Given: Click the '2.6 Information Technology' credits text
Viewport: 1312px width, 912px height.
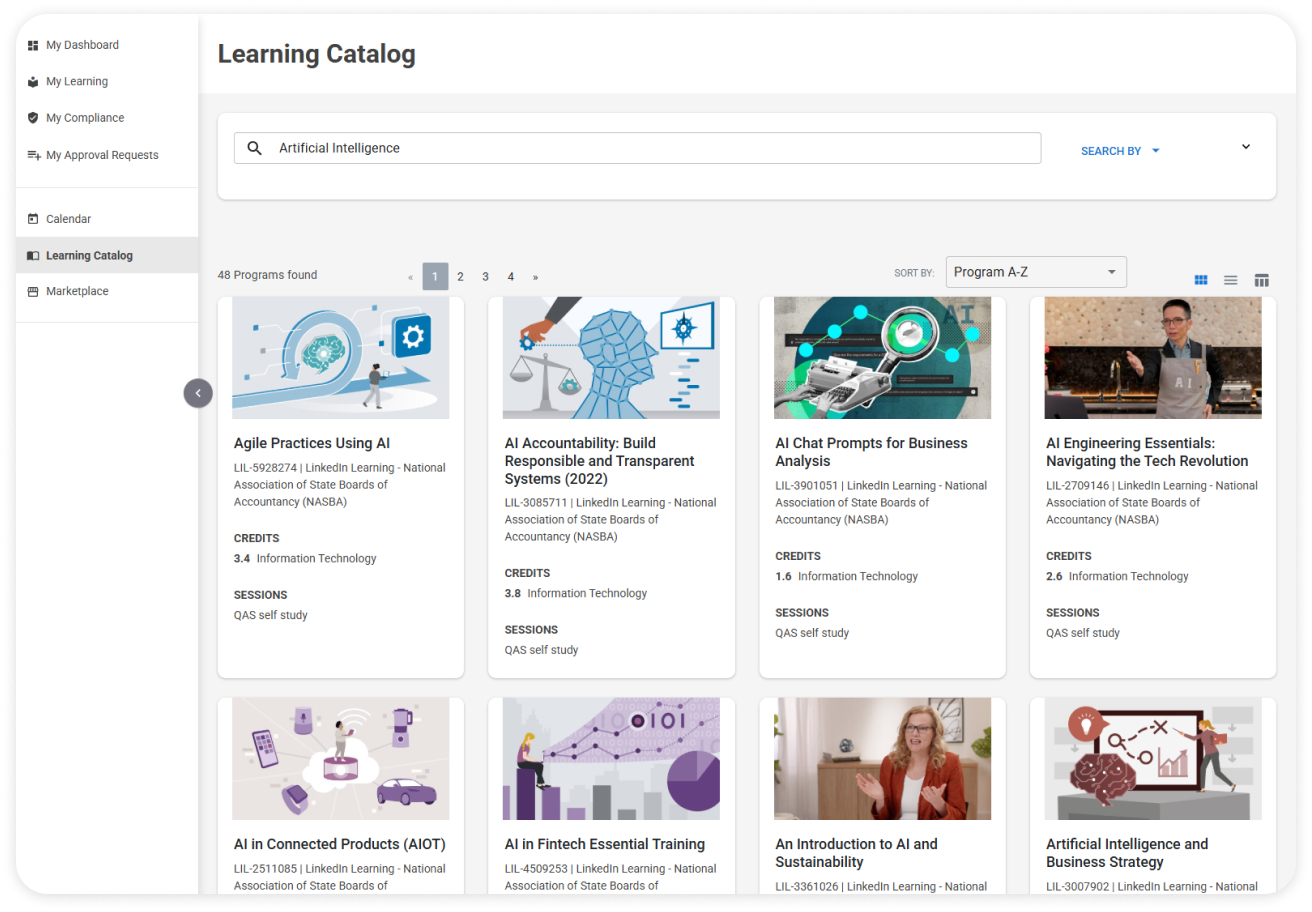Looking at the screenshot, I should [x=1117, y=577].
